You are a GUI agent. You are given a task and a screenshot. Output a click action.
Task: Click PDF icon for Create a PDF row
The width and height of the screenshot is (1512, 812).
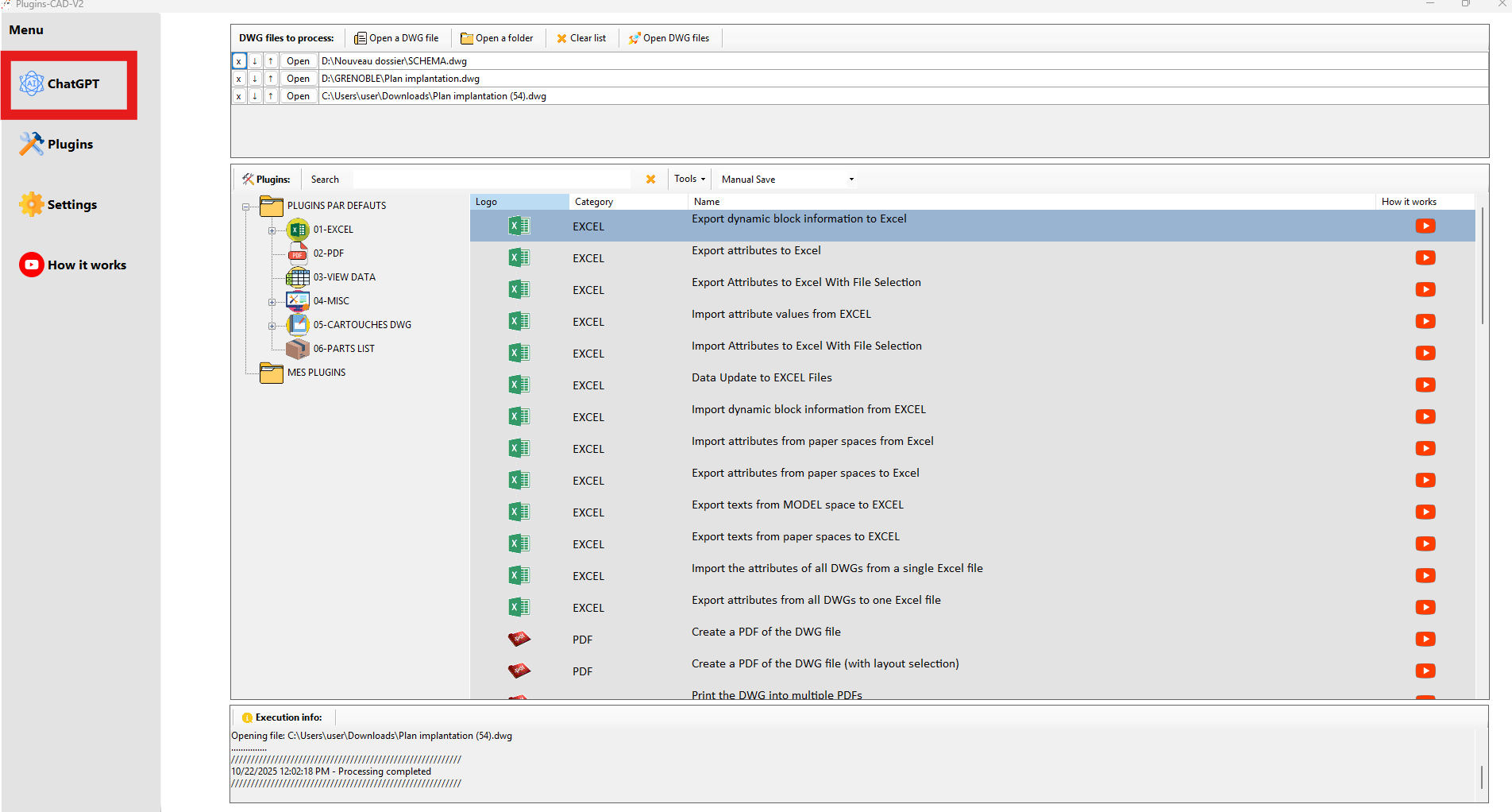tap(519, 640)
